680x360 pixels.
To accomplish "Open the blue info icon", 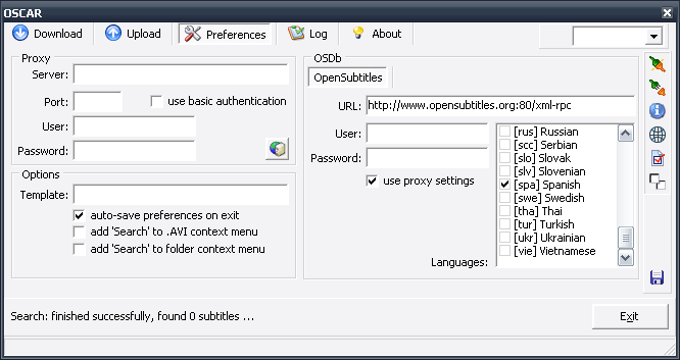I will coord(657,111).
